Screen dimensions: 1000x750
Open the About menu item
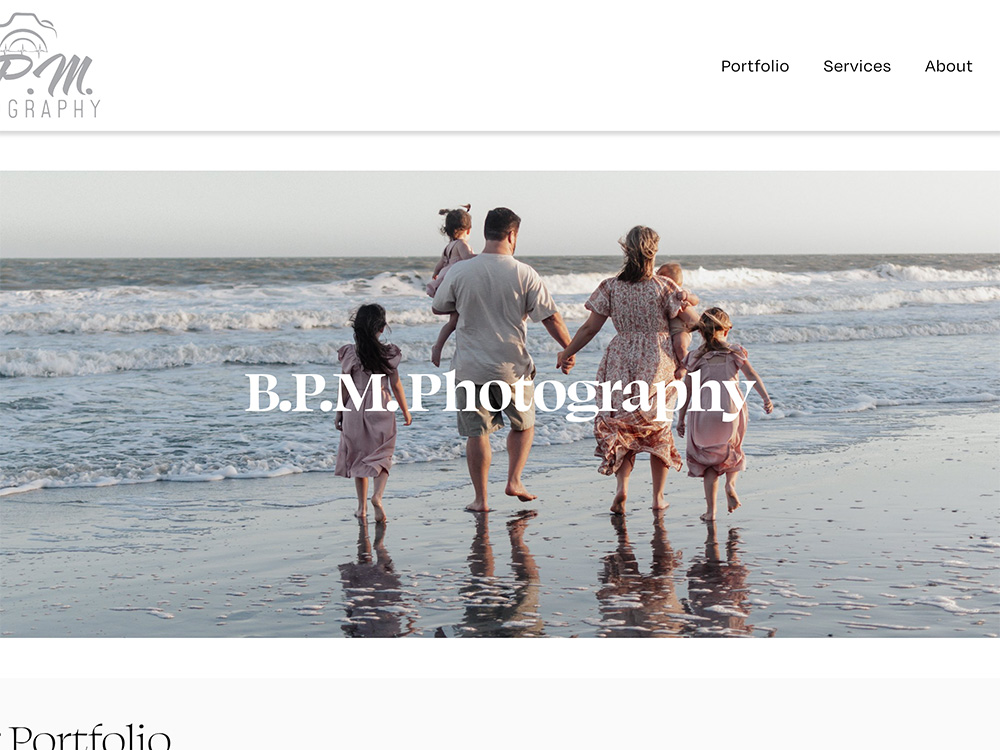(x=948, y=66)
